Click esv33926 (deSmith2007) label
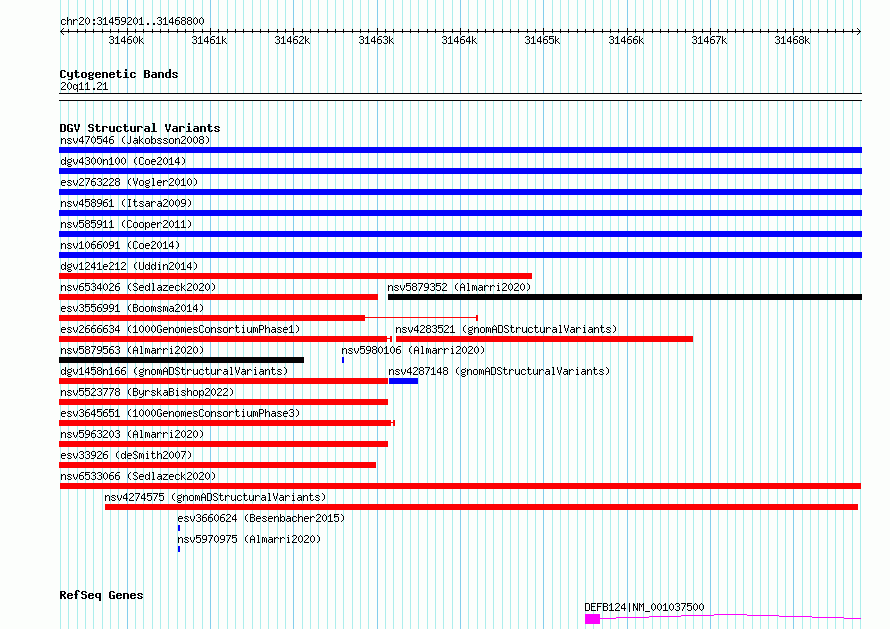Screen dimensions: 890x629 pyautogui.click(x=126, y=455)
